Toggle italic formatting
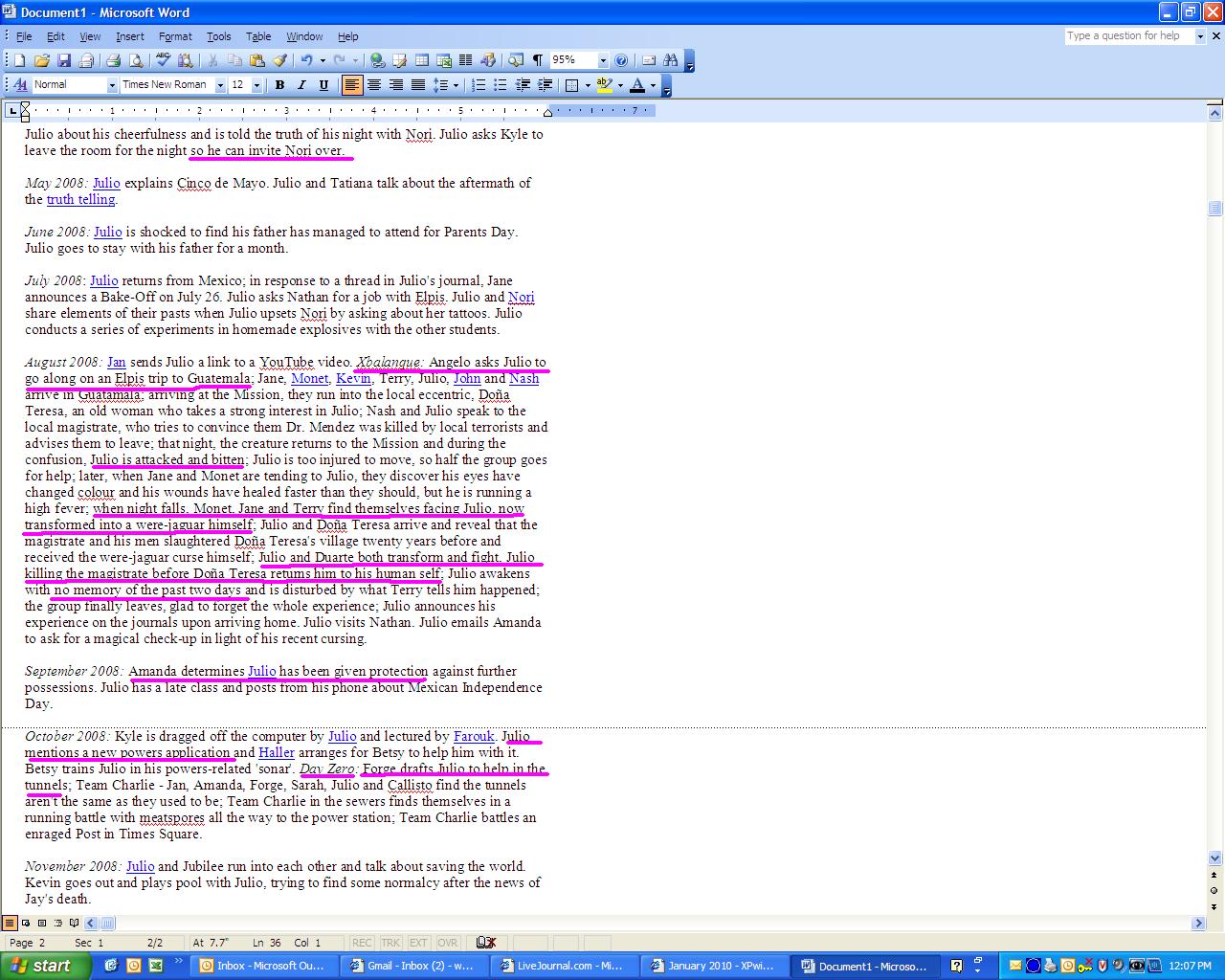 (301, 85)
